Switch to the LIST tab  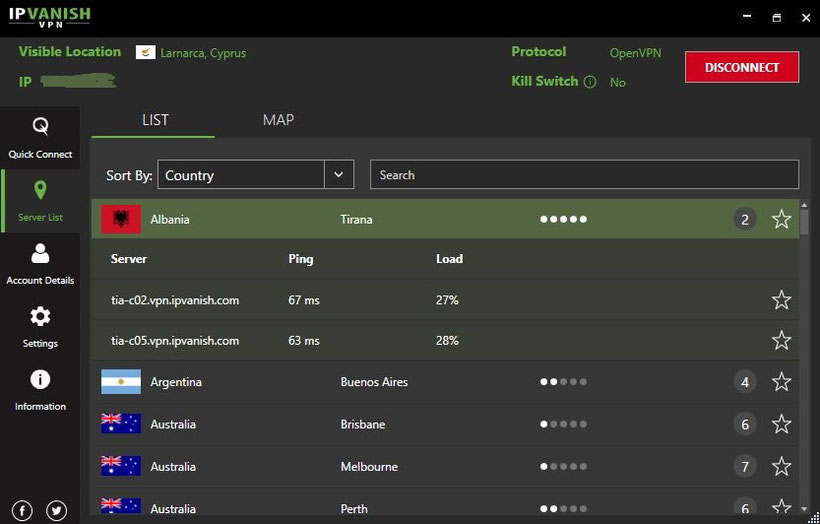point(155,120)
